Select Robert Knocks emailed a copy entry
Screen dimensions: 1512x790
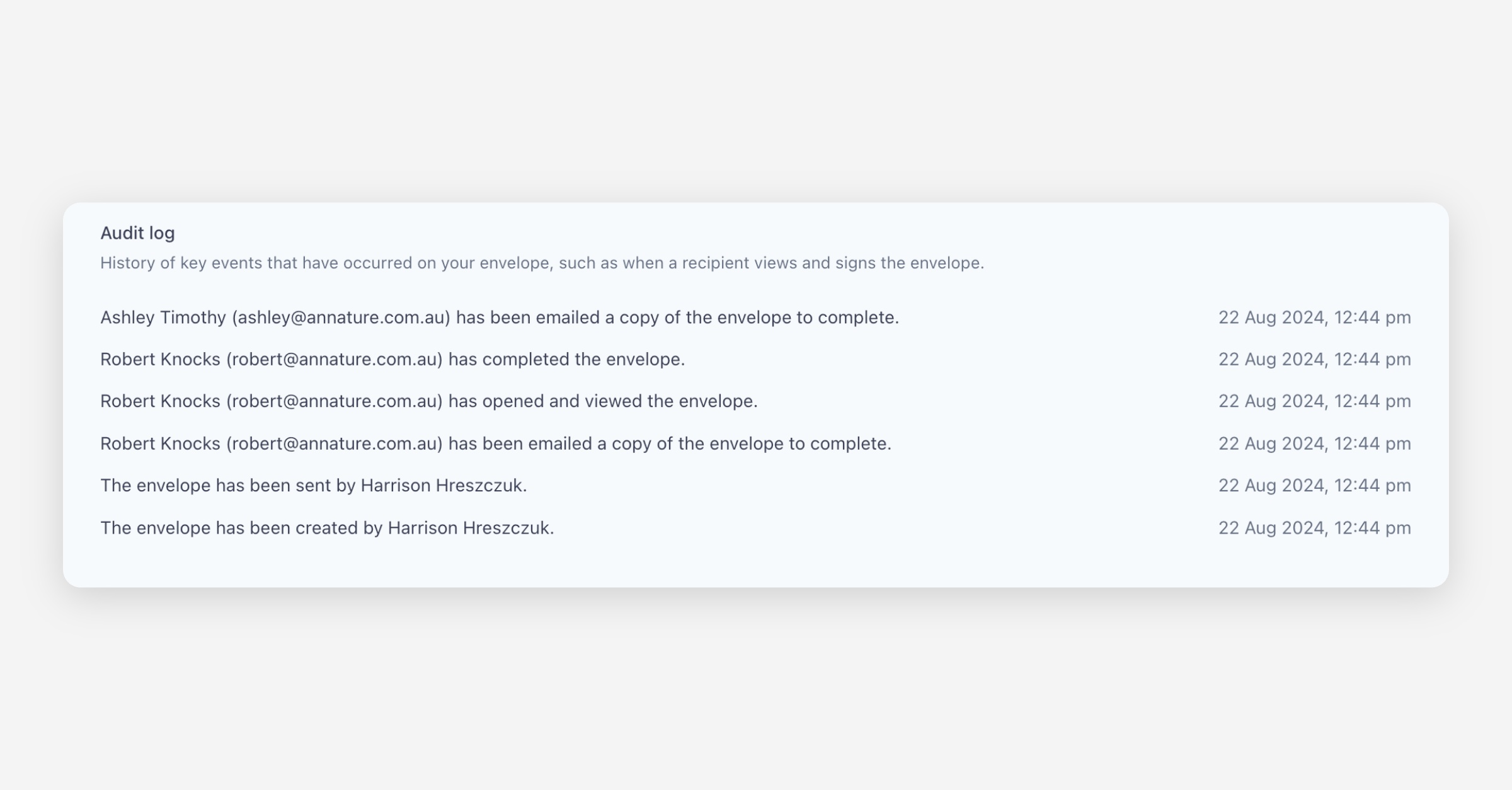(495, 444)
